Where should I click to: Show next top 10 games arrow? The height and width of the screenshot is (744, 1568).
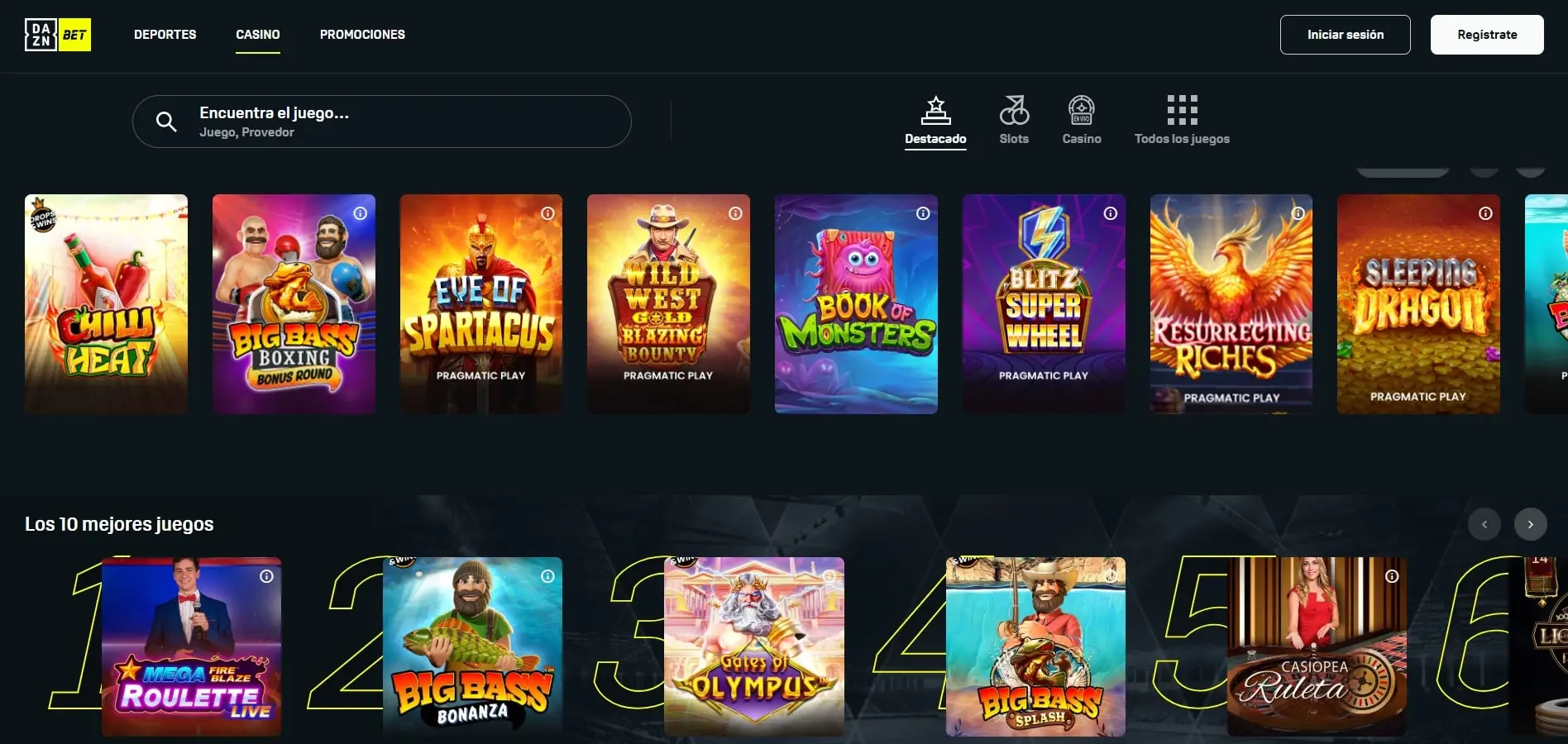pos(1531,524)
